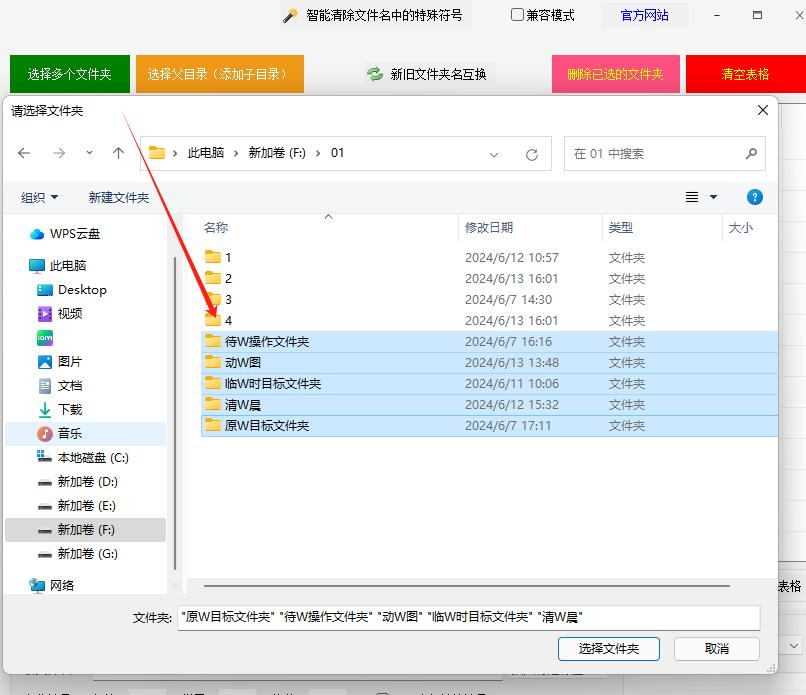
Task: Open the 组织 menu
Action: tap(40, 197)
